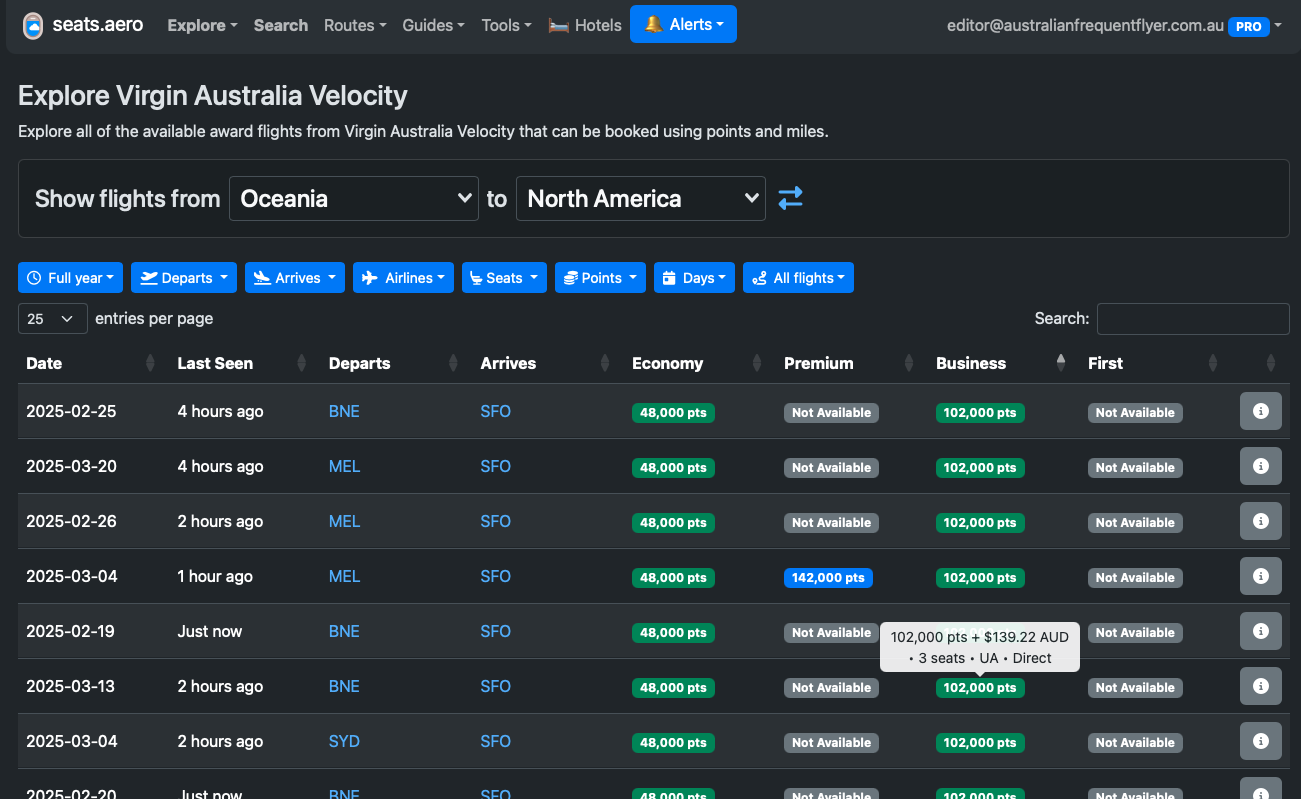Screen dimensions: 1301x799
Task: Click Business 102,000 pts for 2025-02-26
Action: pos(980,522)
